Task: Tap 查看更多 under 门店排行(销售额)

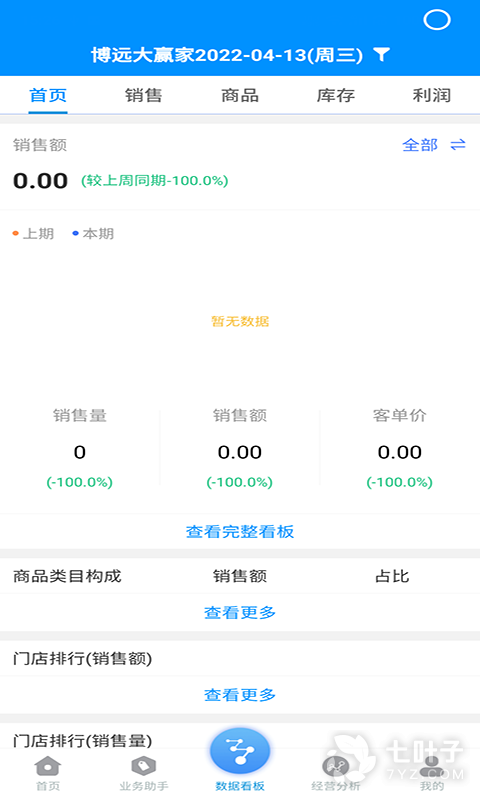Action: pos(240,695)
